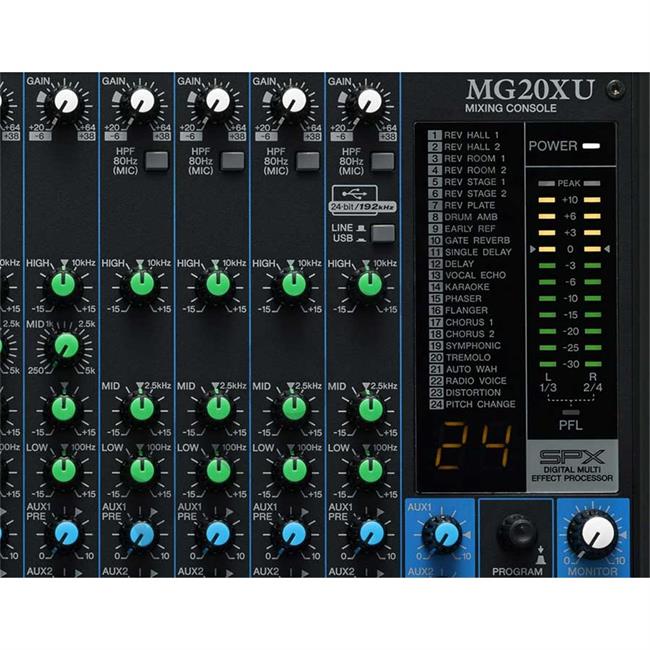Select program 16 FLANGER
This screenshot has width=650, height=650.
458,310
